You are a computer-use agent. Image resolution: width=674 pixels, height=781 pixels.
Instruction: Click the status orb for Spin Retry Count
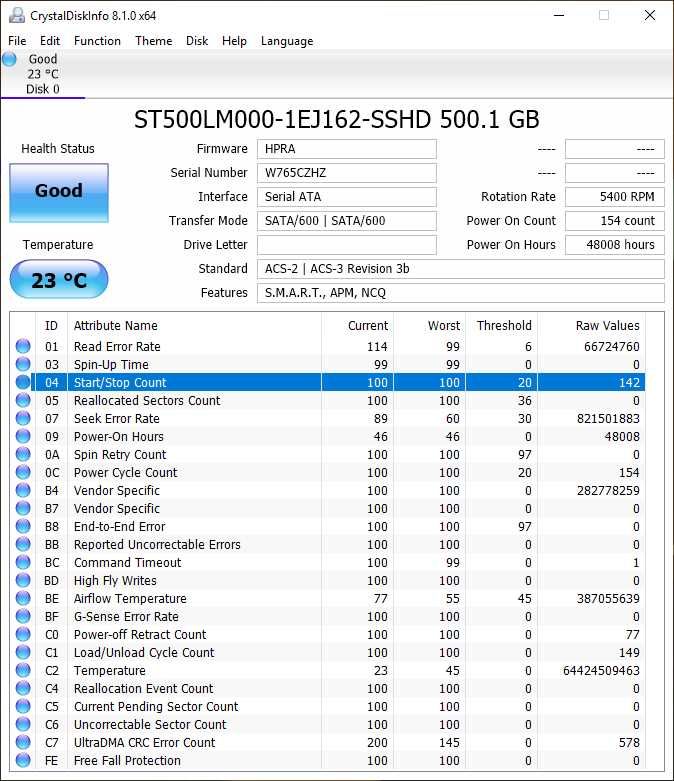tap(23, 454)
